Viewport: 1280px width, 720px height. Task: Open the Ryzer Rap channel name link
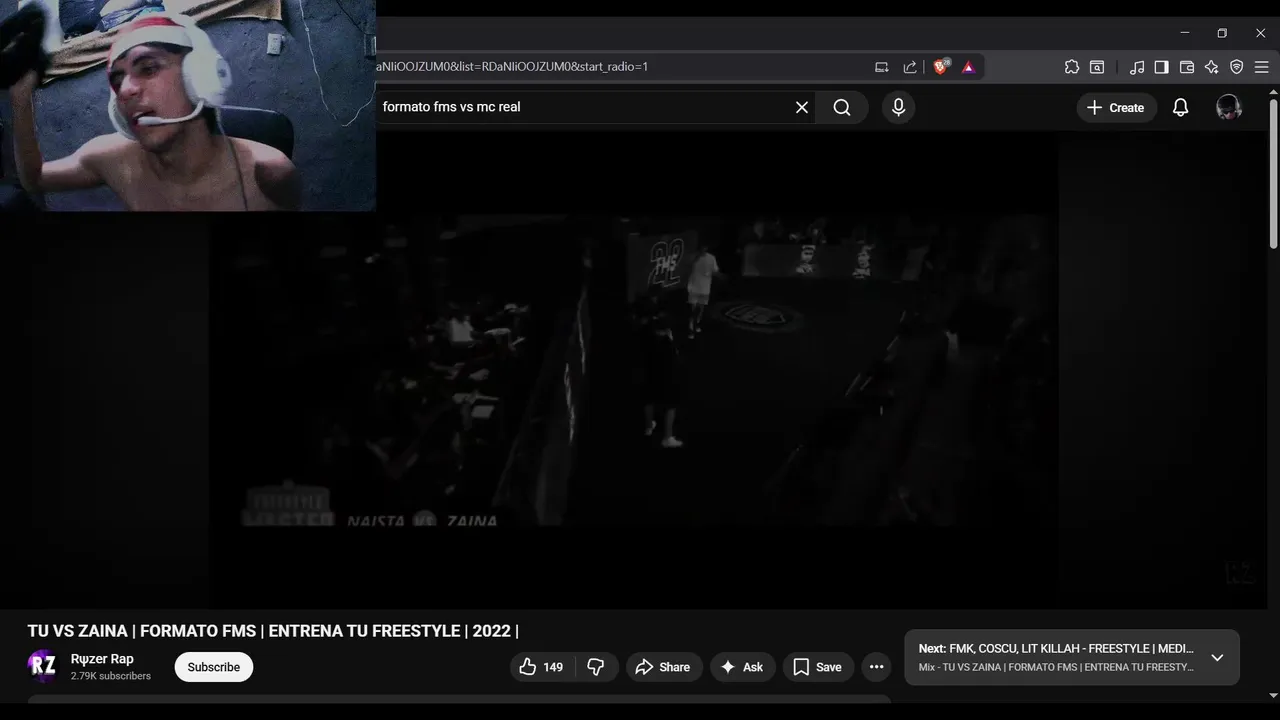click(x=102, y=659)
